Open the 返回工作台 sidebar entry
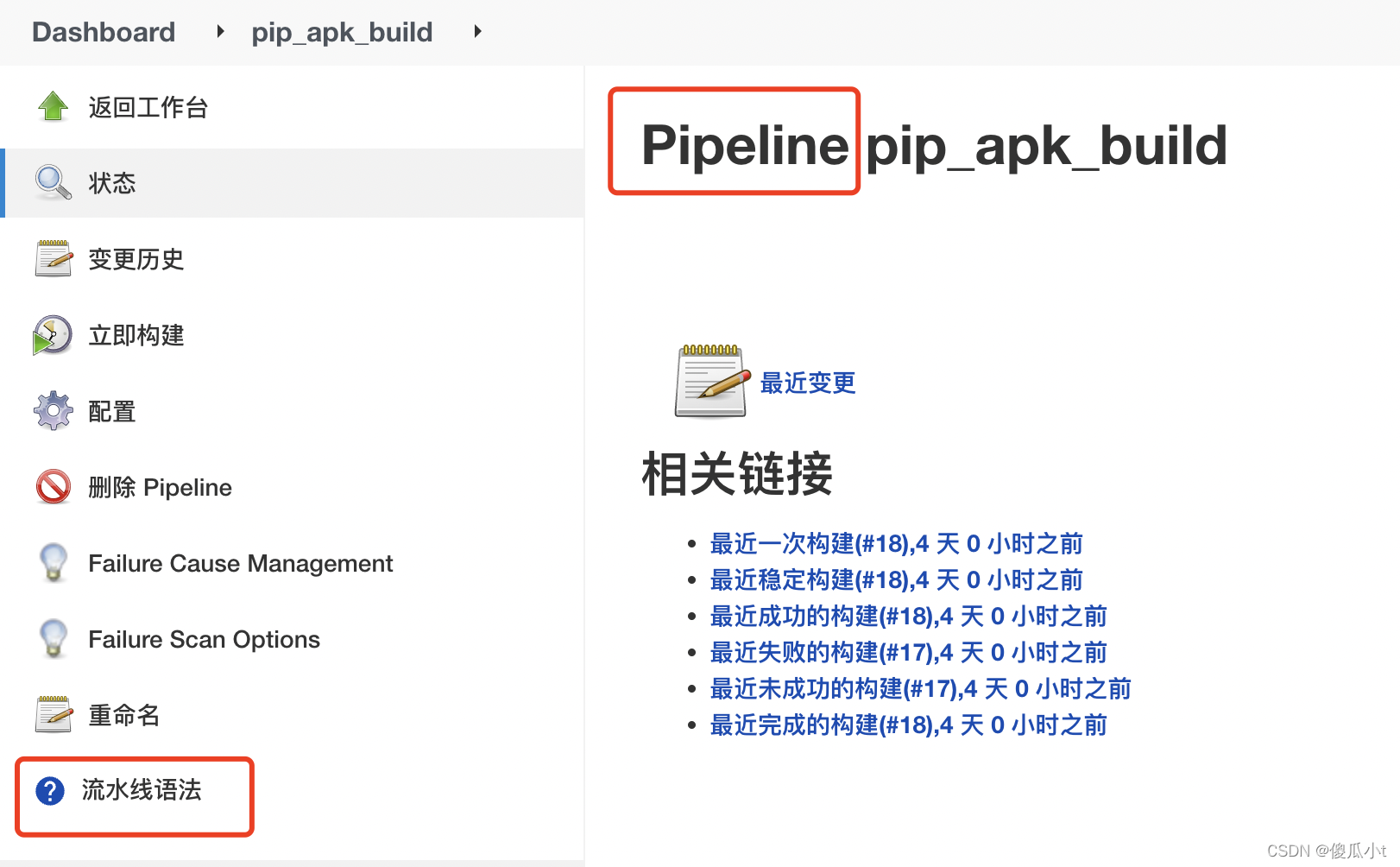The height and width of the screenshot is (867, 1400). (148, 107)
